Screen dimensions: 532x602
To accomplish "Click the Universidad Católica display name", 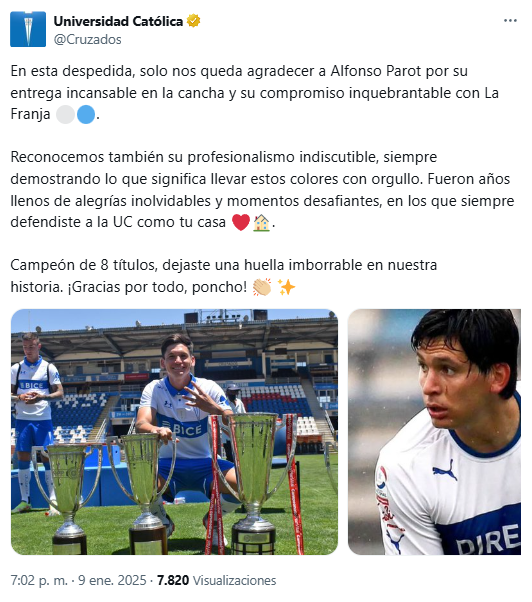I will pyautogui.click(x=118, y=21).
